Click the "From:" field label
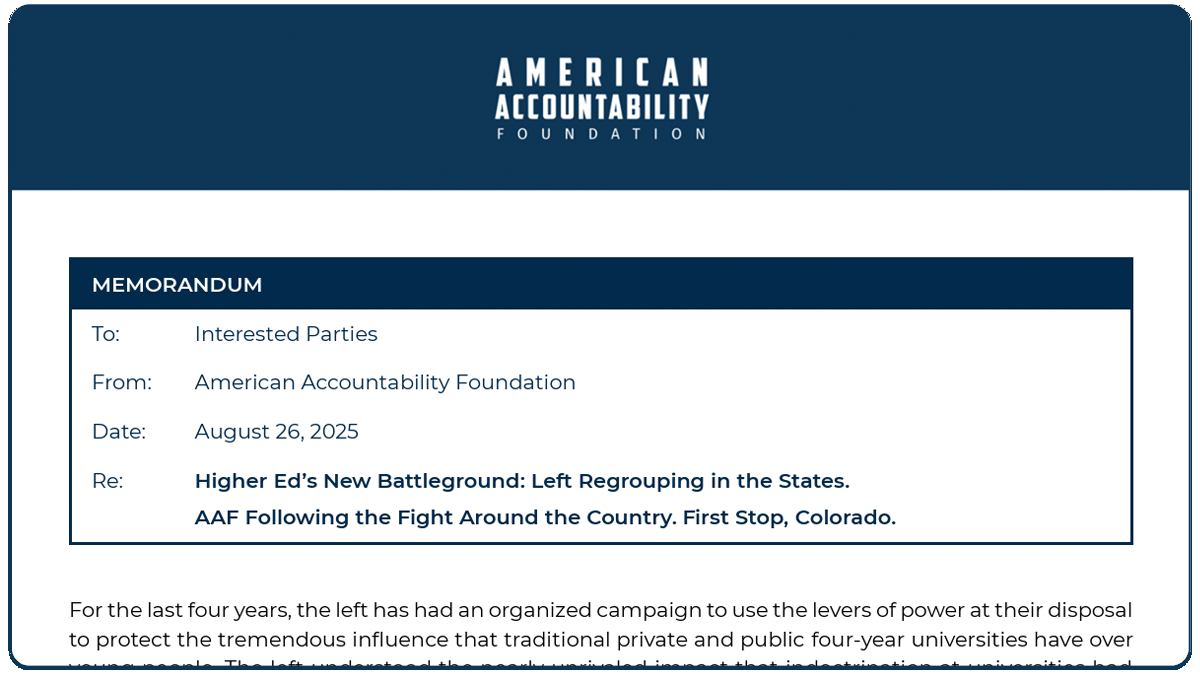This screenshot has width=1200, height=675. pyautogui.click(x=121, y=382)
